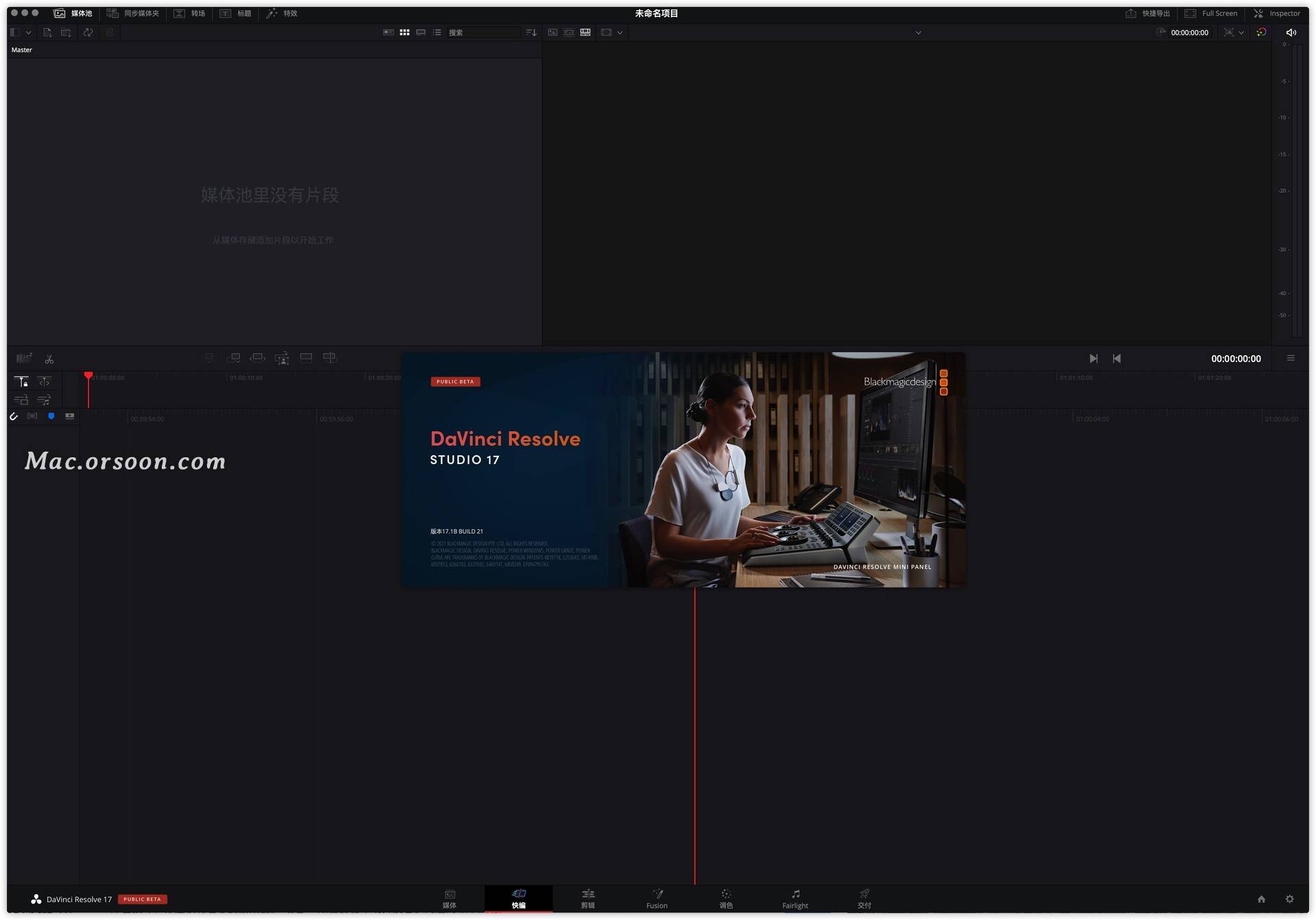Screen dimensions: 1316x920
Task: Click the boring detector icon
Action: click(x=24, y=358)
